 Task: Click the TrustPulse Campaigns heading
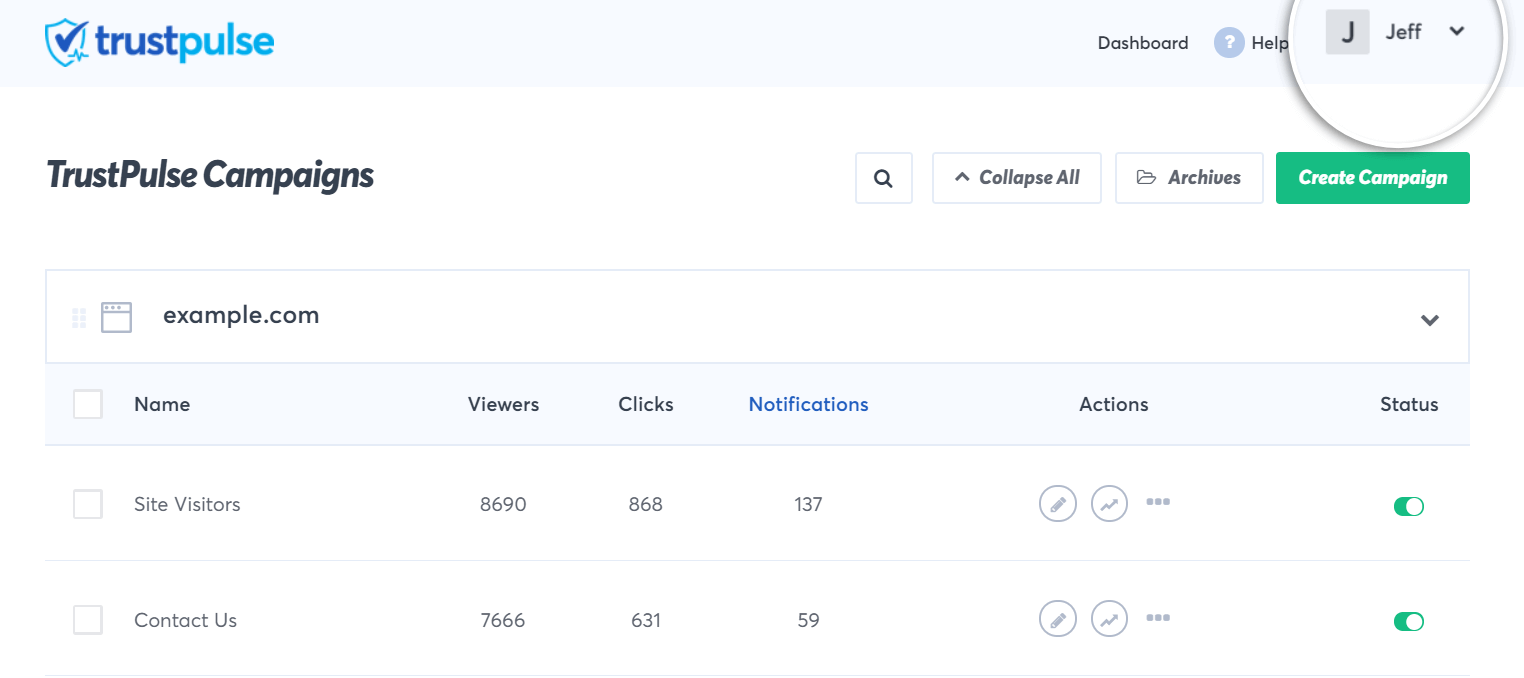point(210,175)
